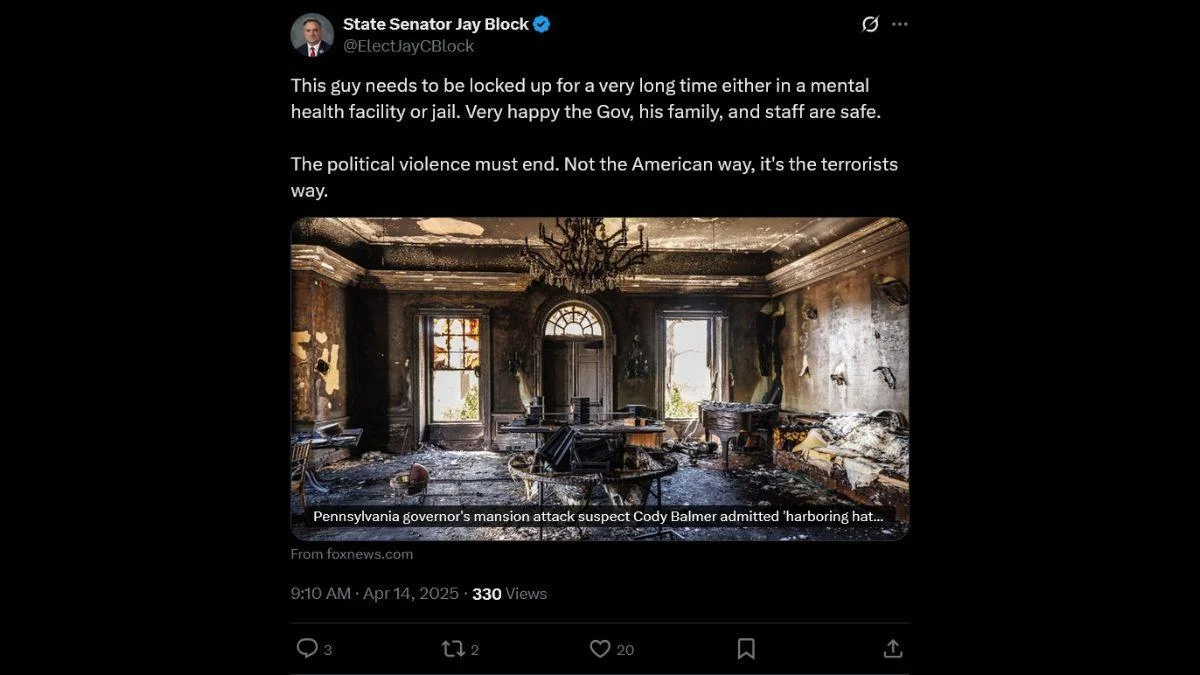Click the reply count number 3
The width and height of the screenshot is (1200, 675).
[328, 650]
